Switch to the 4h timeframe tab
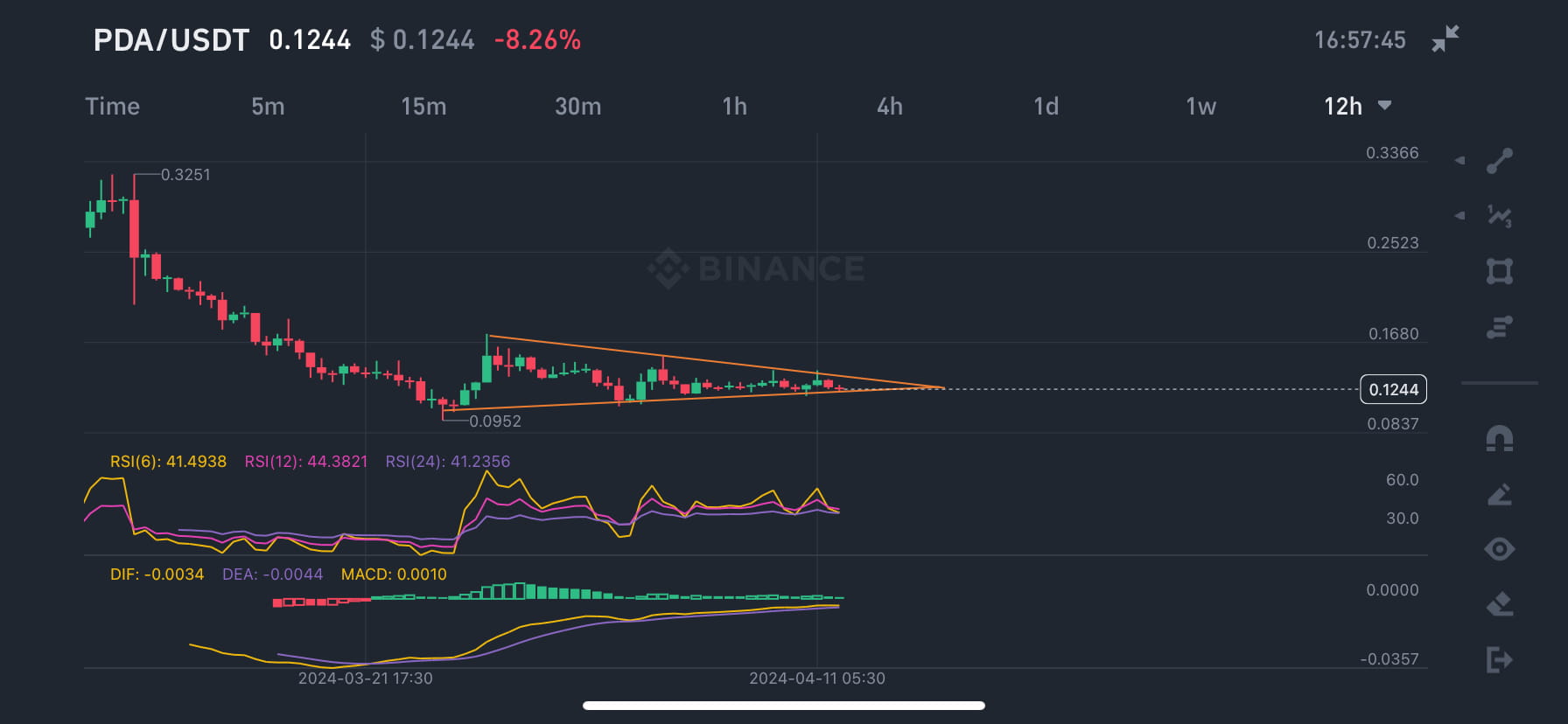This screenshot has height=724, width=1568. [x=891, y=106]
